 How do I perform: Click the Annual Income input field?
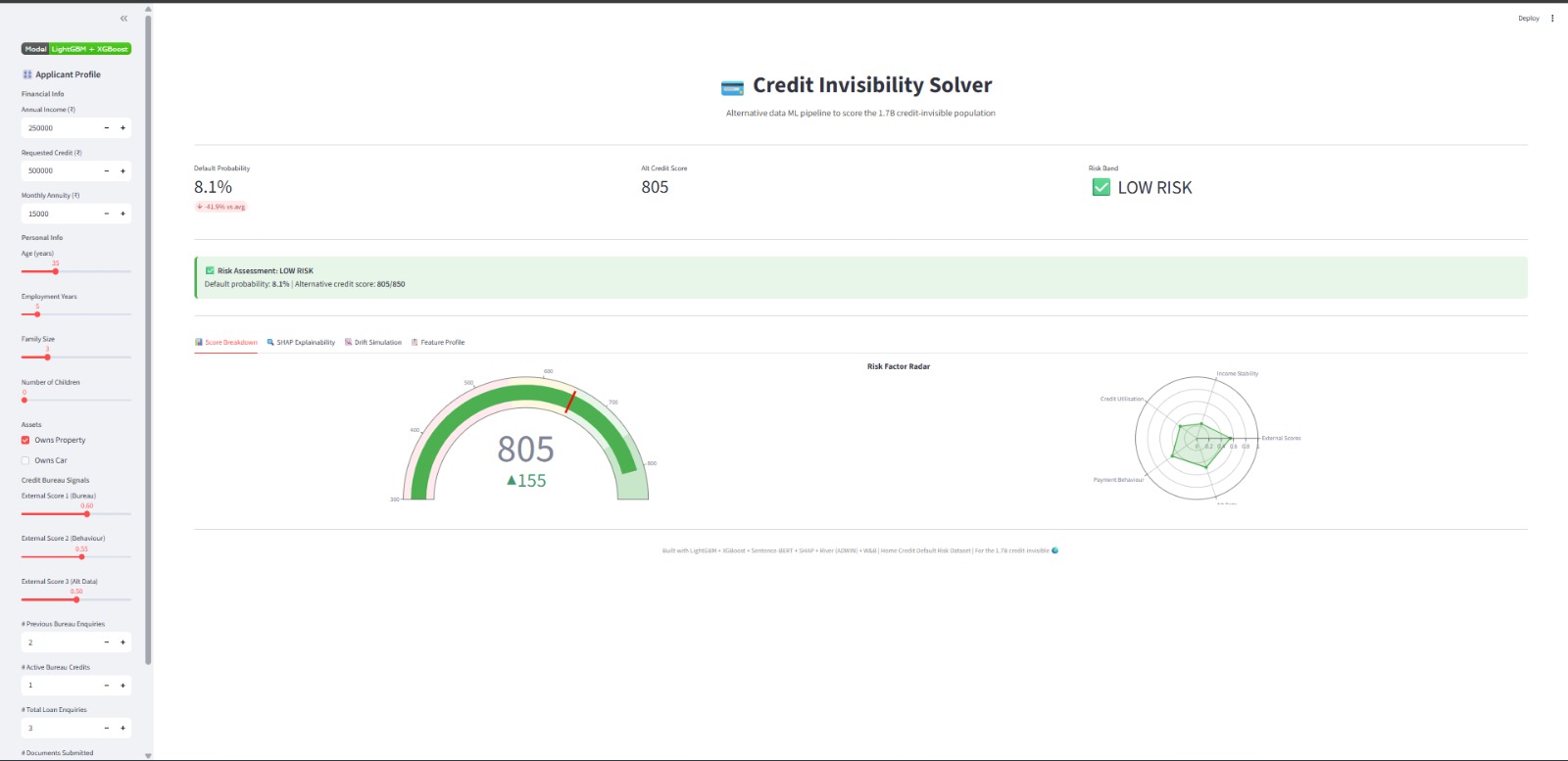coord(61,128)
